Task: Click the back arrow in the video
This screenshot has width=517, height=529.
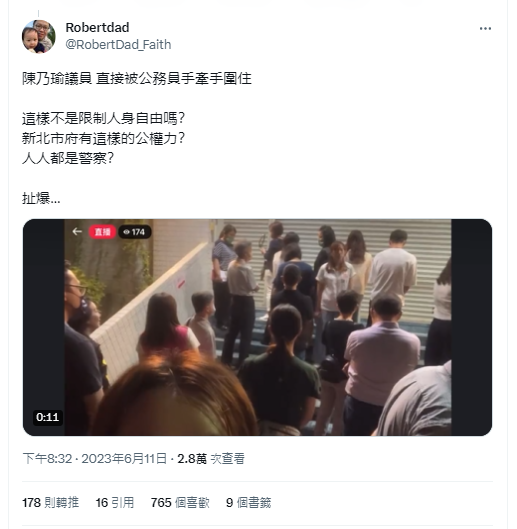Action: click(77, 231)
